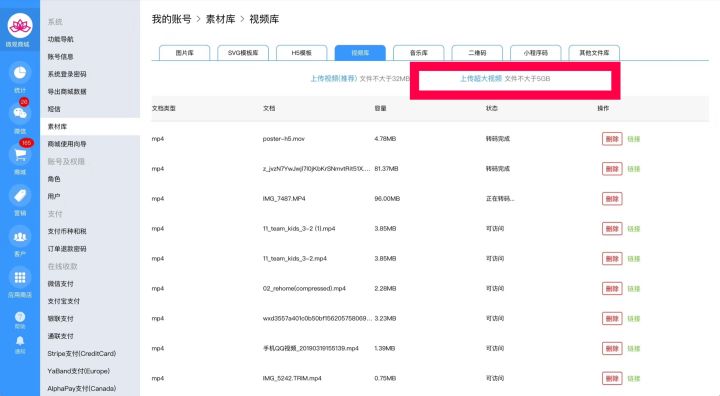Open 微信支付 menu item
Screen dimensions: 720x396
61,283
